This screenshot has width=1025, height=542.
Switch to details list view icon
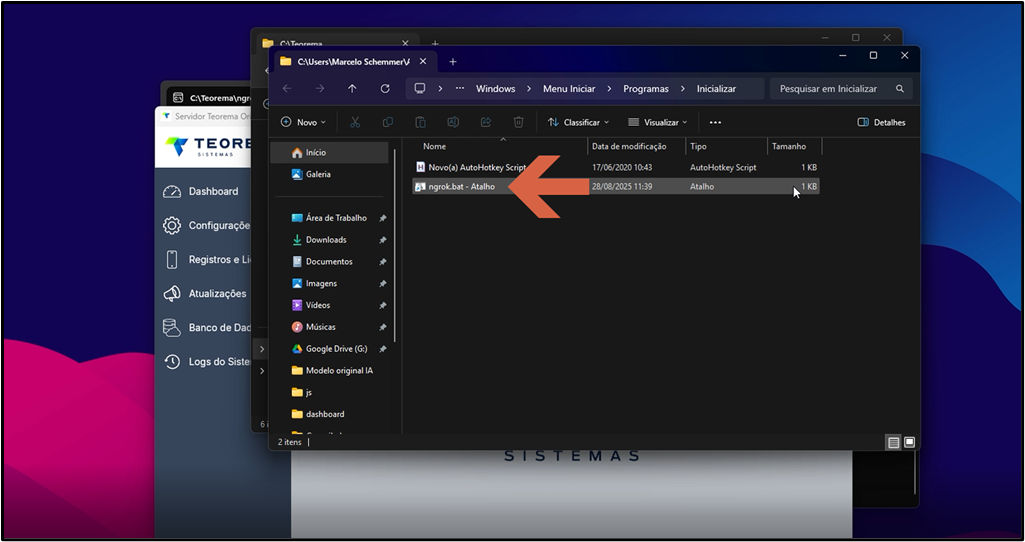point(894,443)
